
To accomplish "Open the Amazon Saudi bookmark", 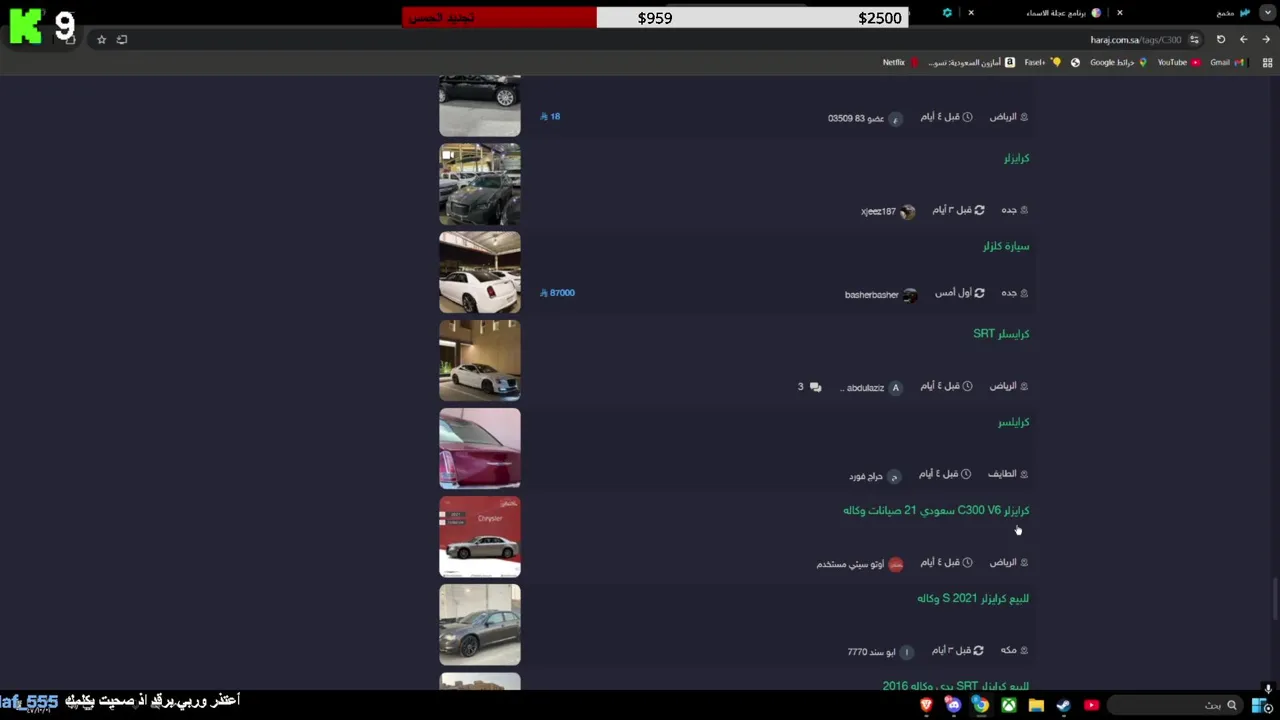I will coord(971,62).
